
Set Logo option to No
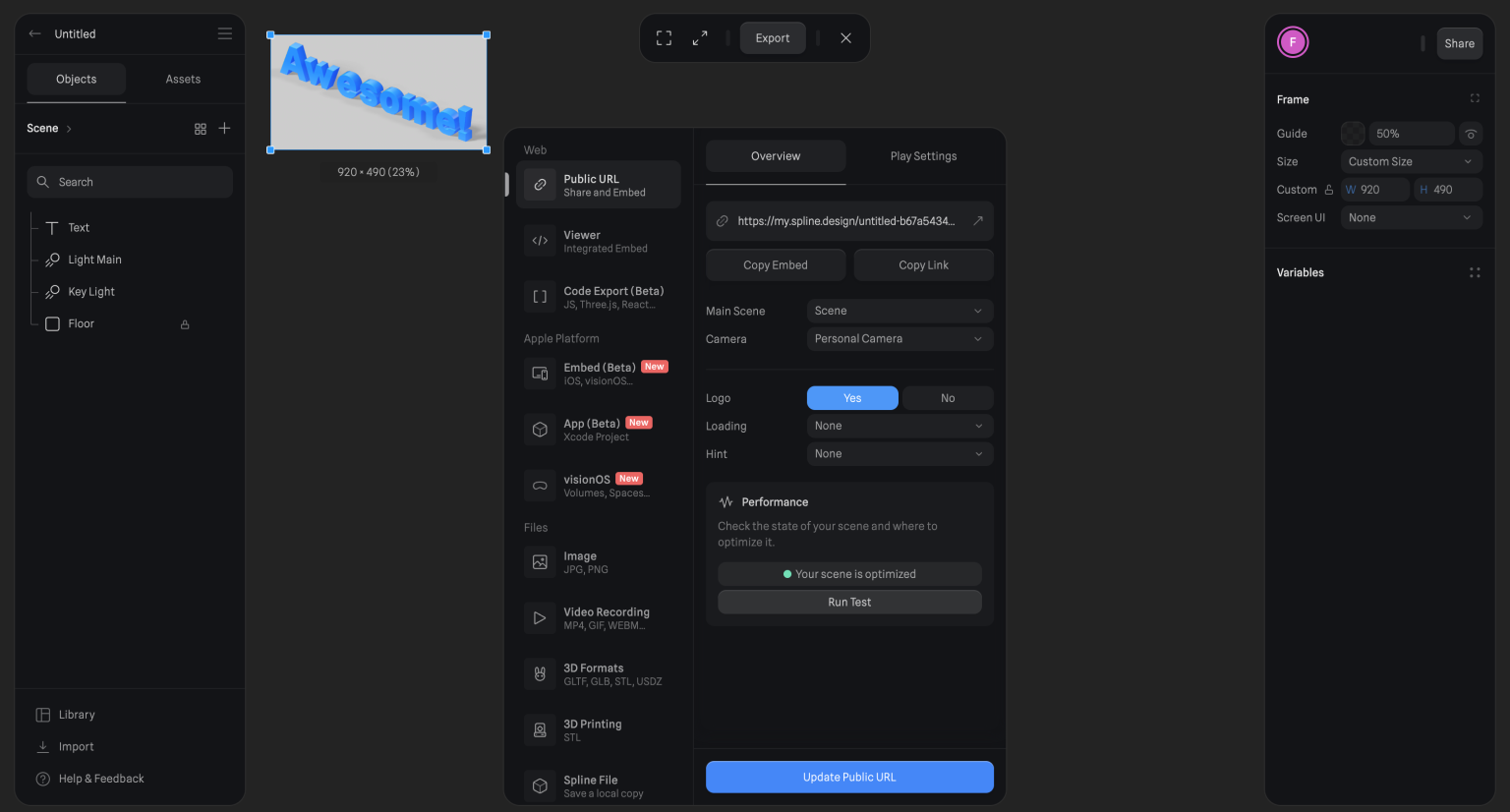[947, 398]
